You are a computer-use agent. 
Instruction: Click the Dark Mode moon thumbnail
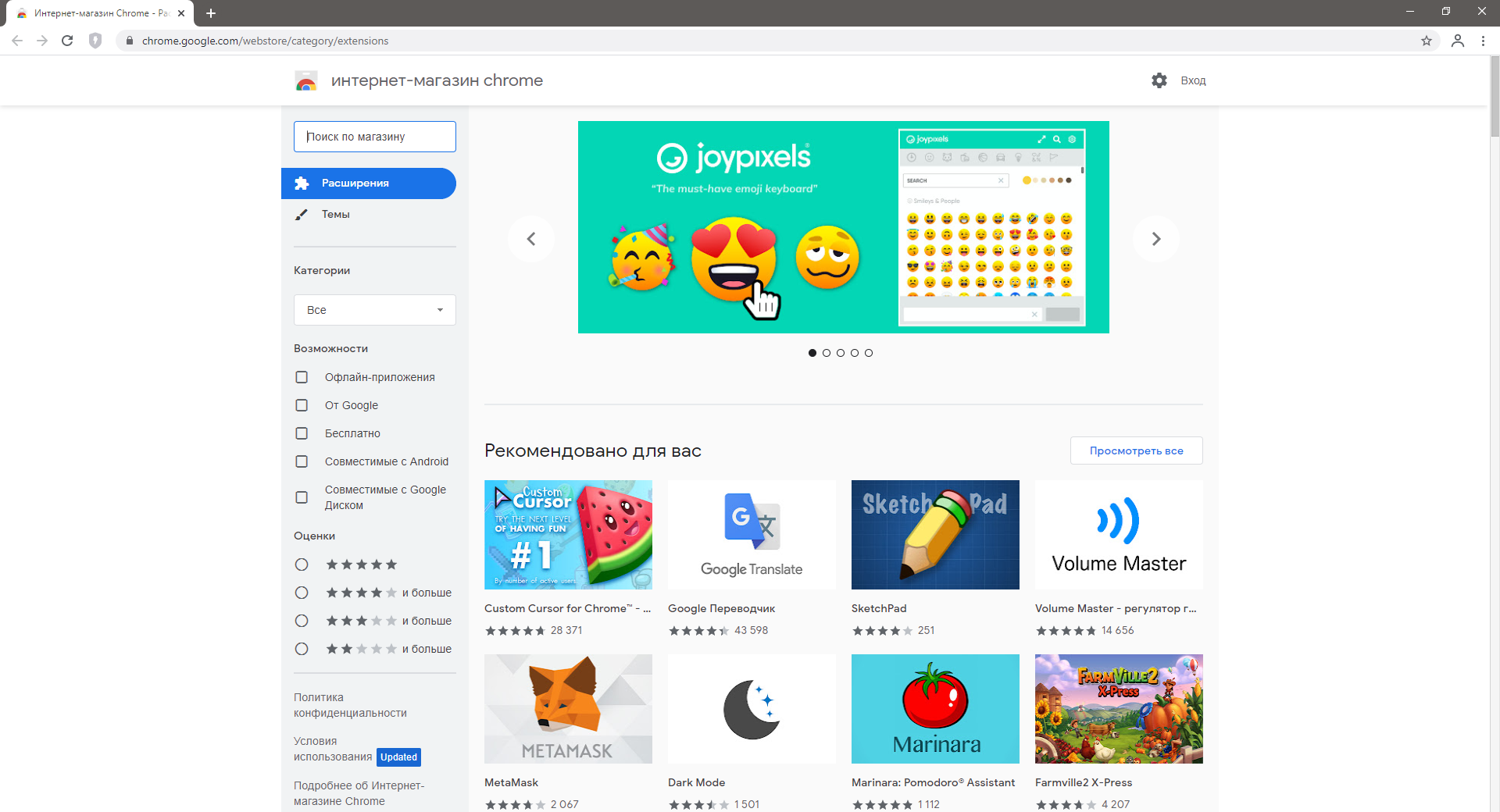pyautogui.click(x=752, y=709)
